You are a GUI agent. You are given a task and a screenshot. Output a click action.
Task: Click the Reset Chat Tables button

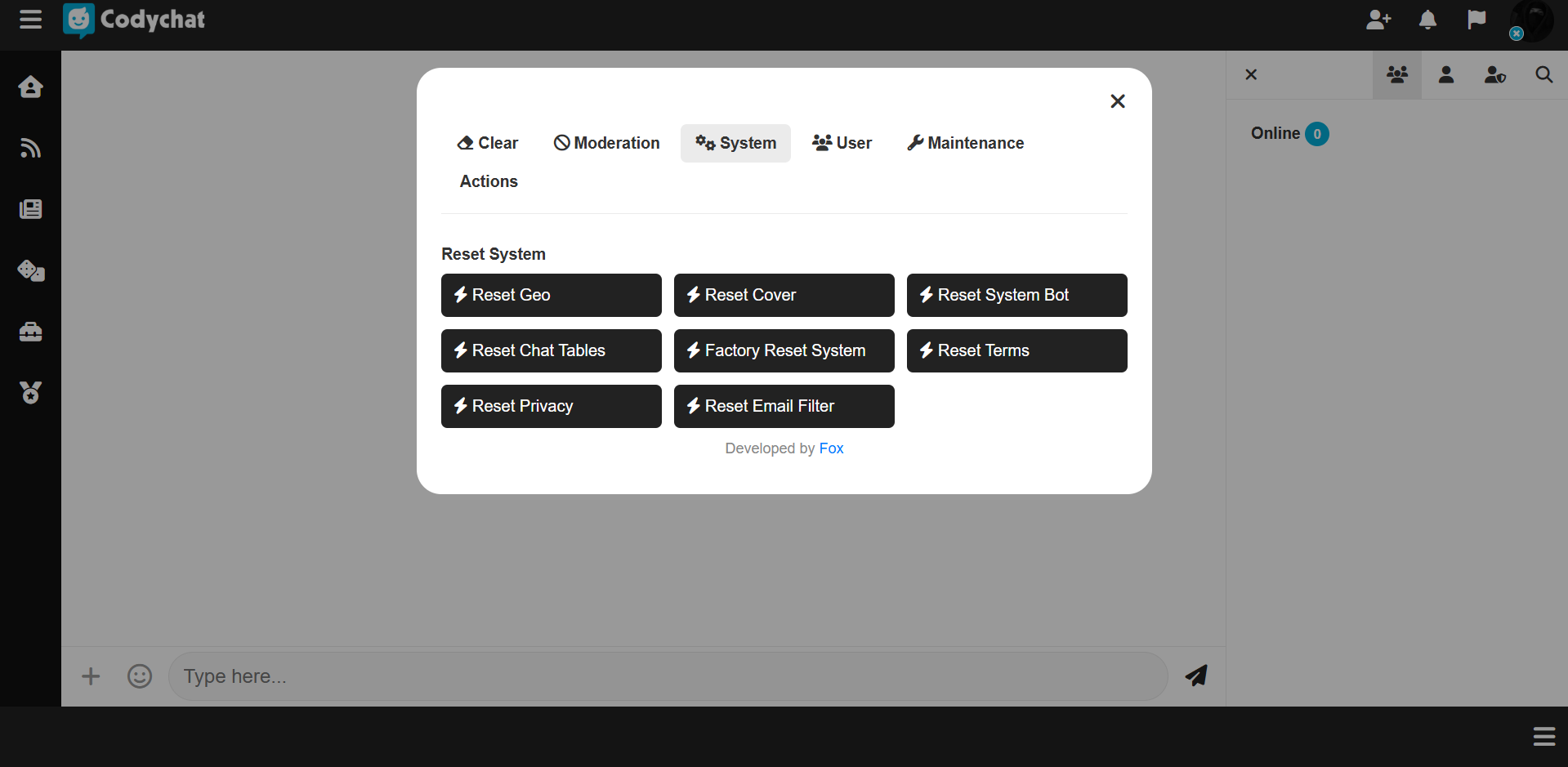tap(551, 350)
